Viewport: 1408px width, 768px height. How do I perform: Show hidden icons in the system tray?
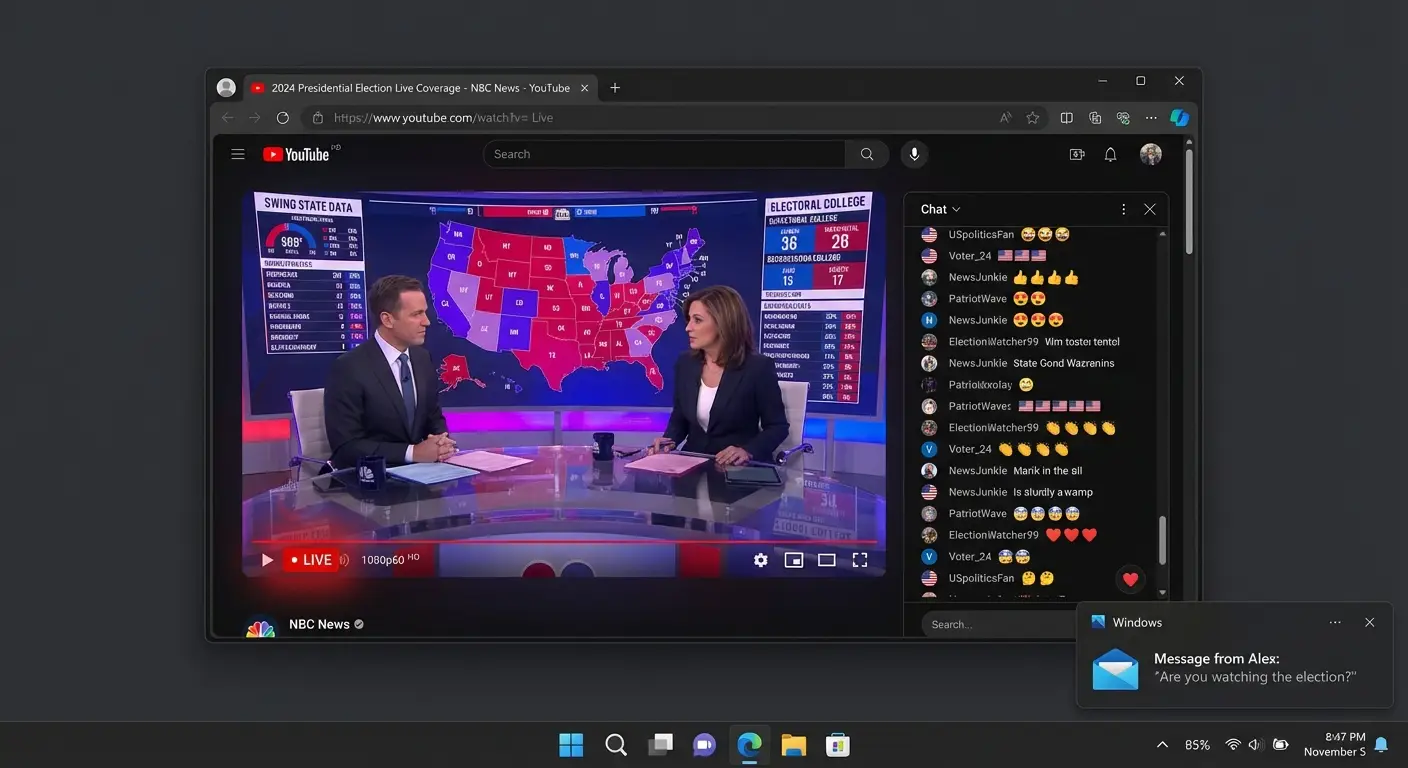click(1162, 745)
